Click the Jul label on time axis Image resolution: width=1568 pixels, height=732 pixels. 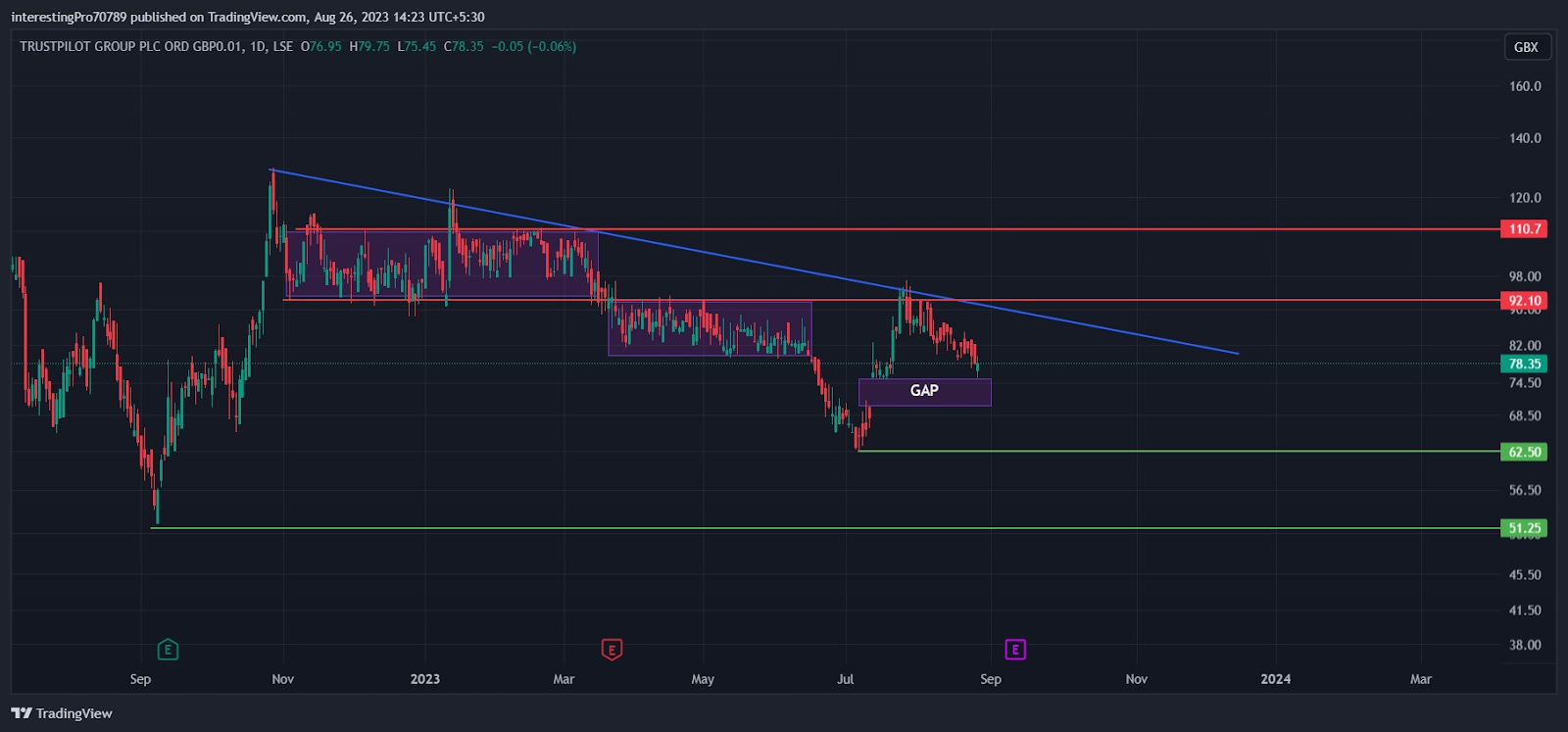(845, 679)
